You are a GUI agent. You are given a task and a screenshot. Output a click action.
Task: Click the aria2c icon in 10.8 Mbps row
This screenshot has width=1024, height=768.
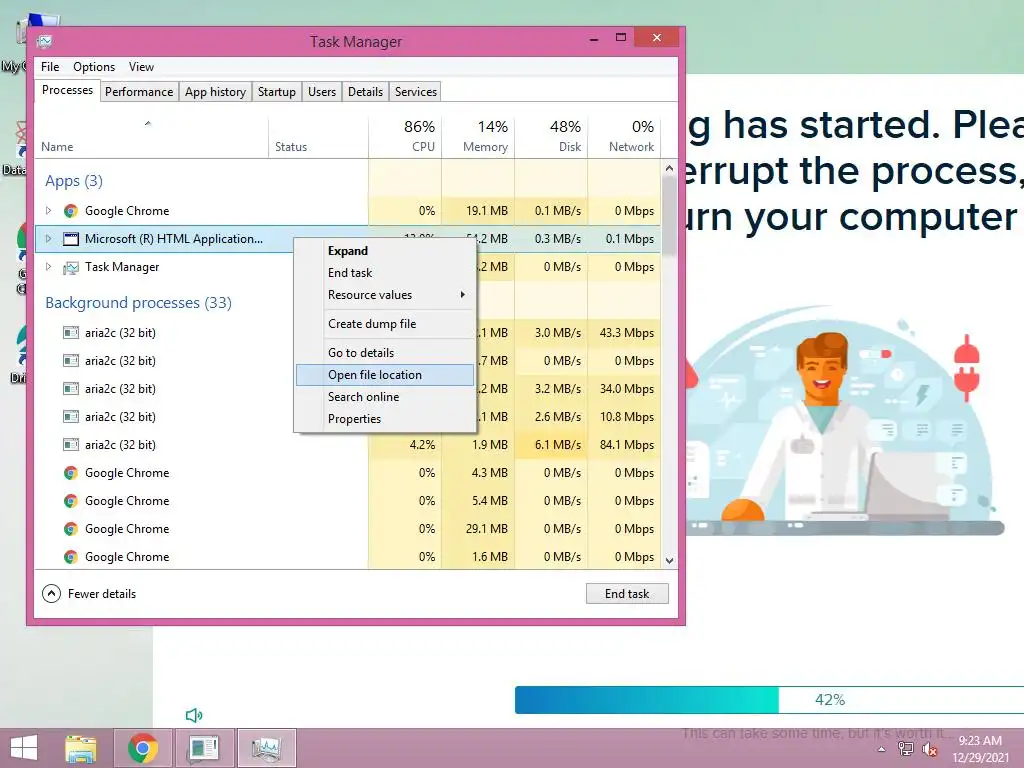(x=71, y=417)
